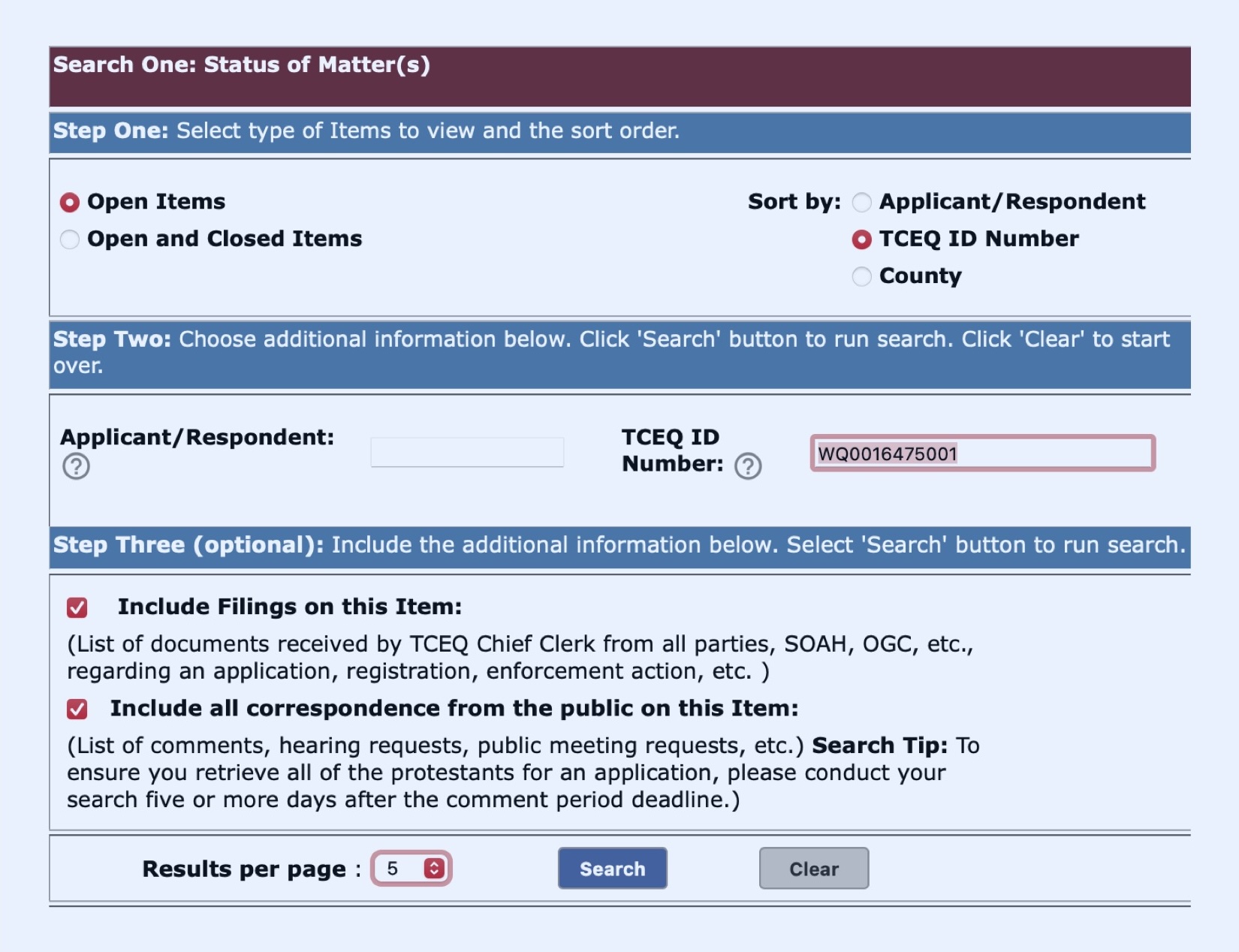Choose Open and Closed Items option

[70, 240]
